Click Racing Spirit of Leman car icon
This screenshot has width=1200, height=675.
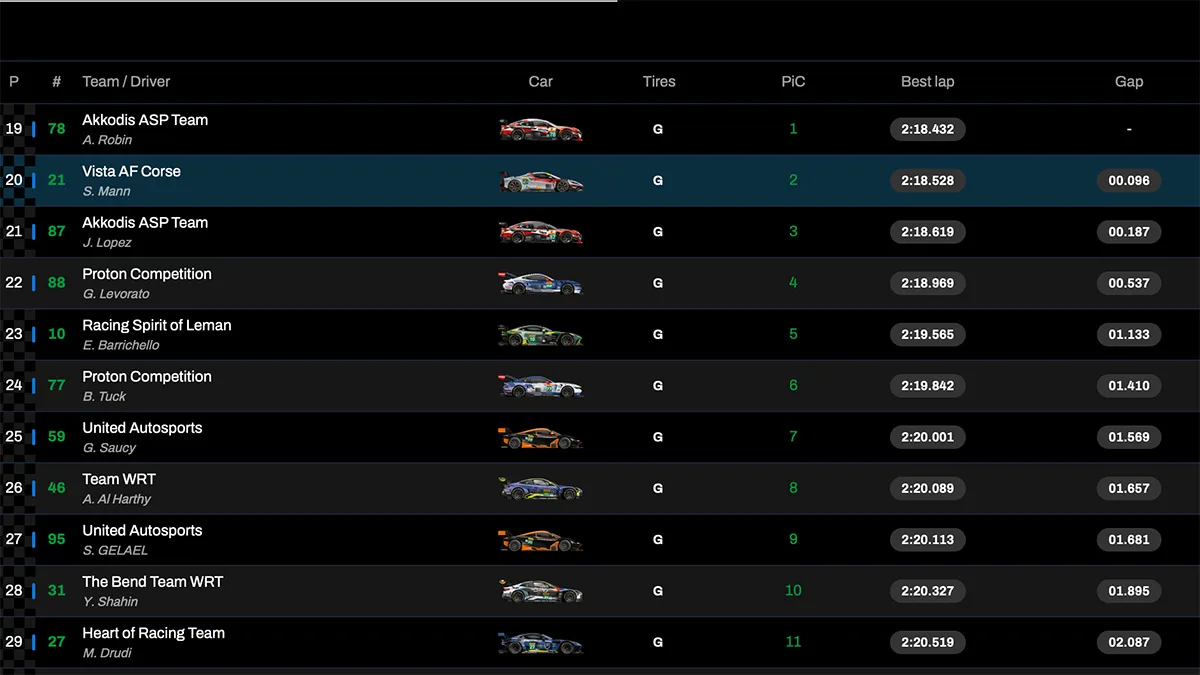click(540, 335)
